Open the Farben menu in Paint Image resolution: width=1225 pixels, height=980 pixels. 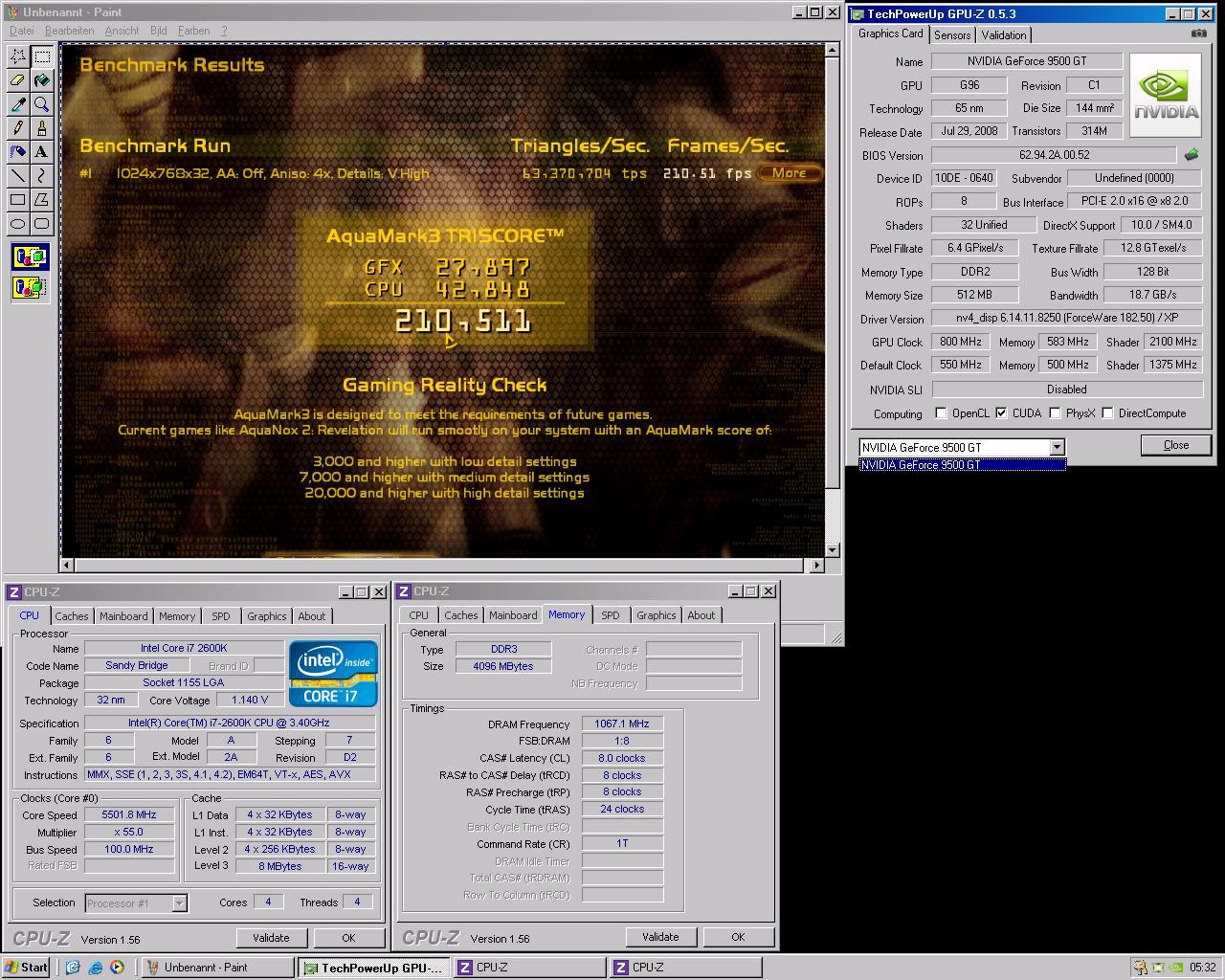click(x=193, y=31)
